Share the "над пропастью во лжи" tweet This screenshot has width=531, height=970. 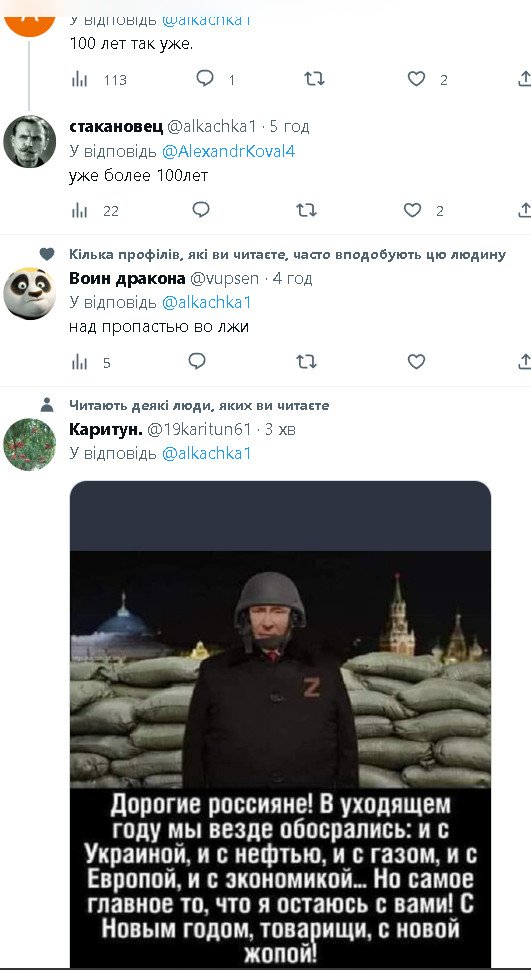point(524,361)
